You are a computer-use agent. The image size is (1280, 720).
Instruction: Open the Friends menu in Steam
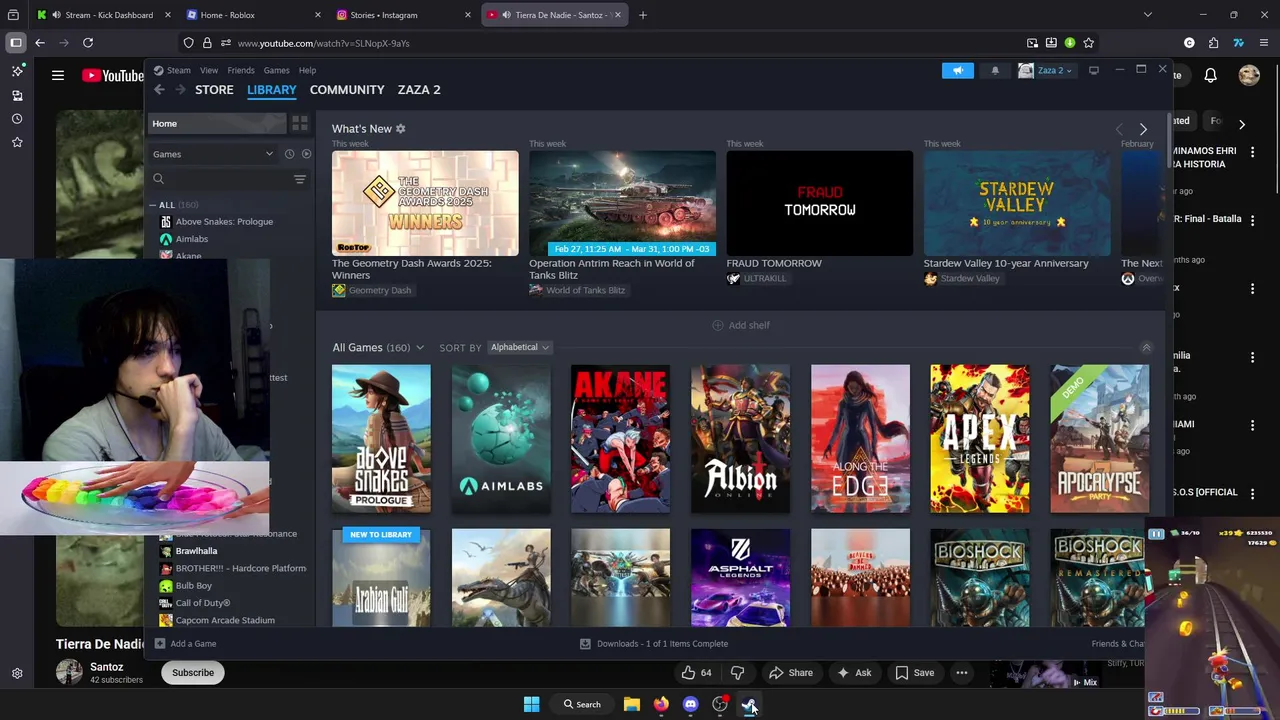241,70
